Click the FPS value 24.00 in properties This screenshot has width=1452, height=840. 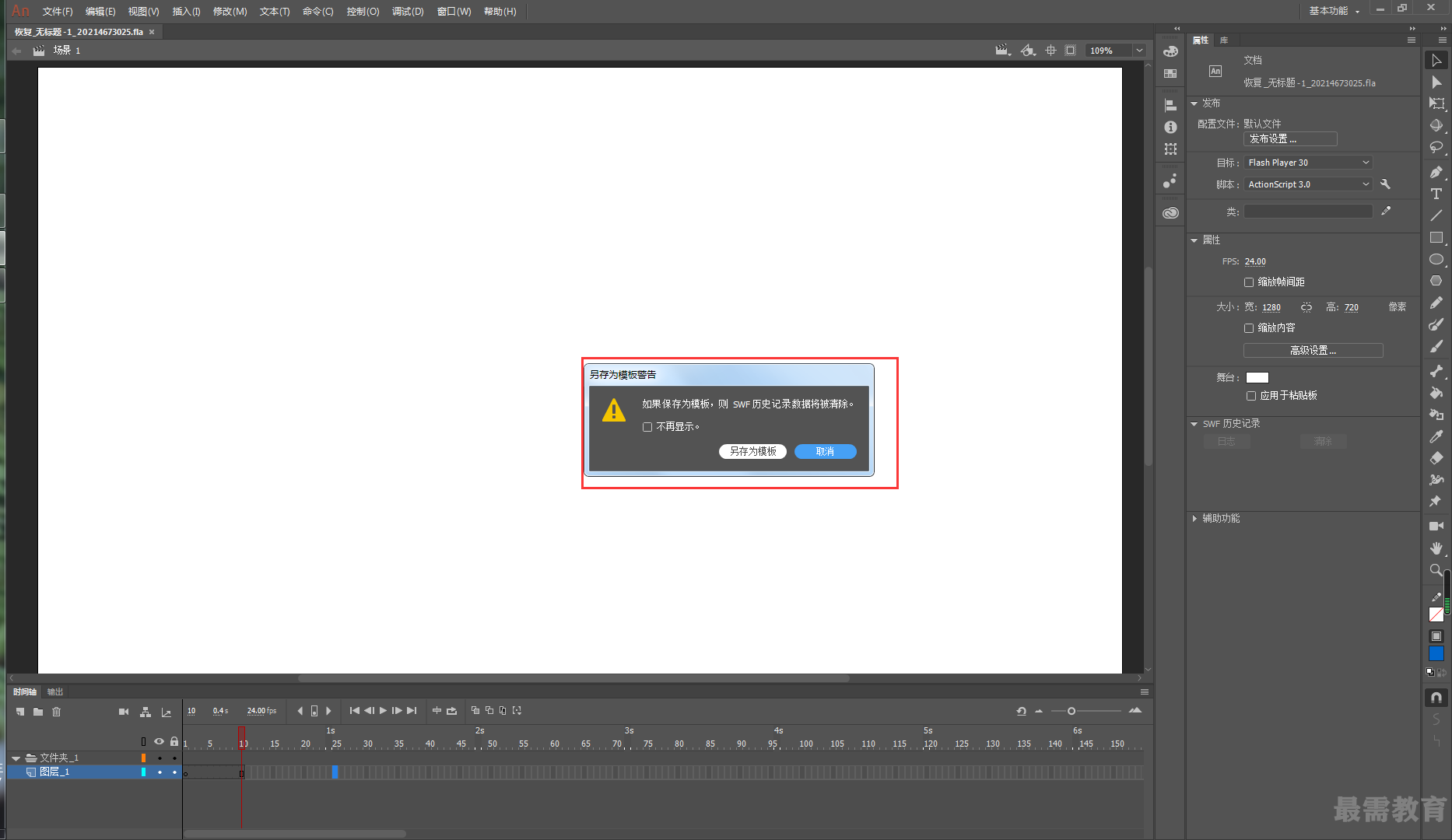coord(1255,262)
